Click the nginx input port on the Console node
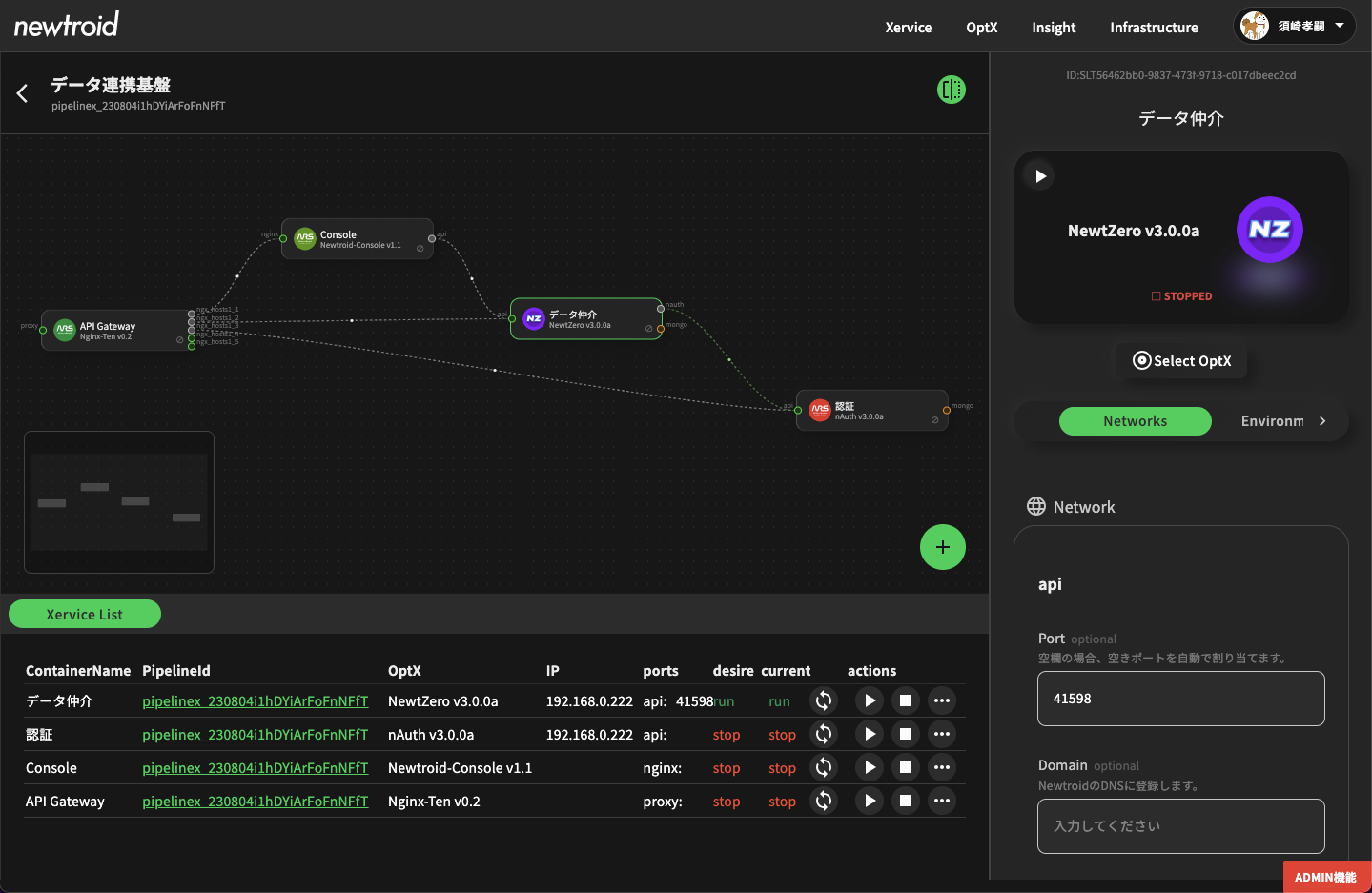Viewport: 1372px width, 893px height. click(283, 238)
